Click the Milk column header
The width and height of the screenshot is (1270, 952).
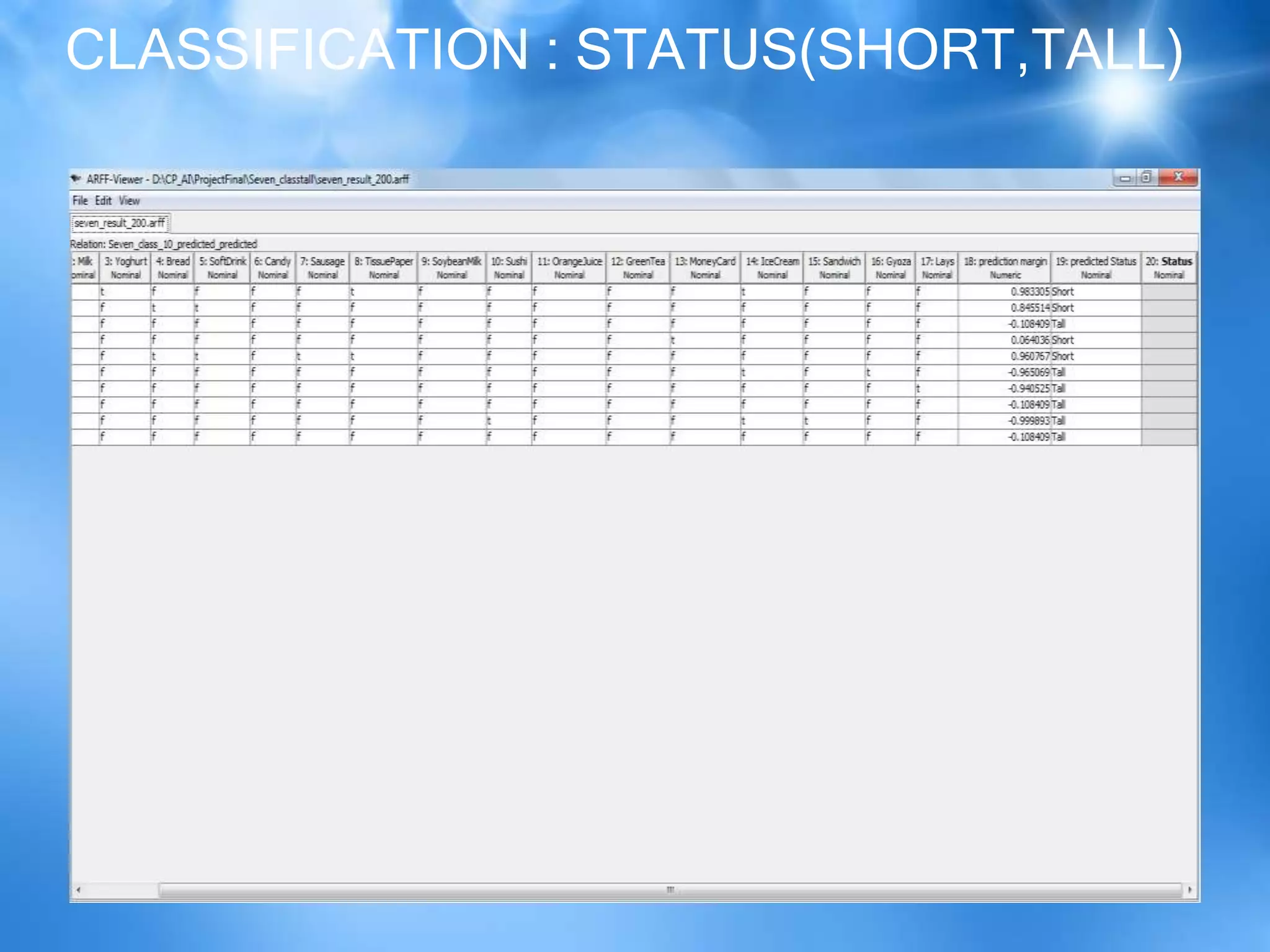(x=85, y=268)
